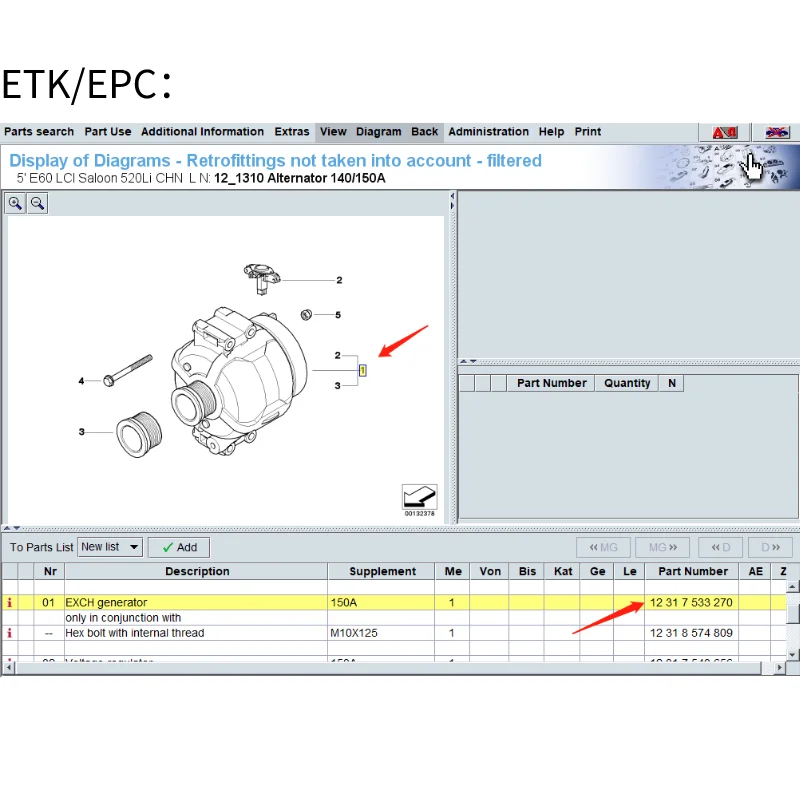This screenshot has height=800, width=800.
Task: Click horizontal scrollbar left arrow
Action: (x=9, y=667)
